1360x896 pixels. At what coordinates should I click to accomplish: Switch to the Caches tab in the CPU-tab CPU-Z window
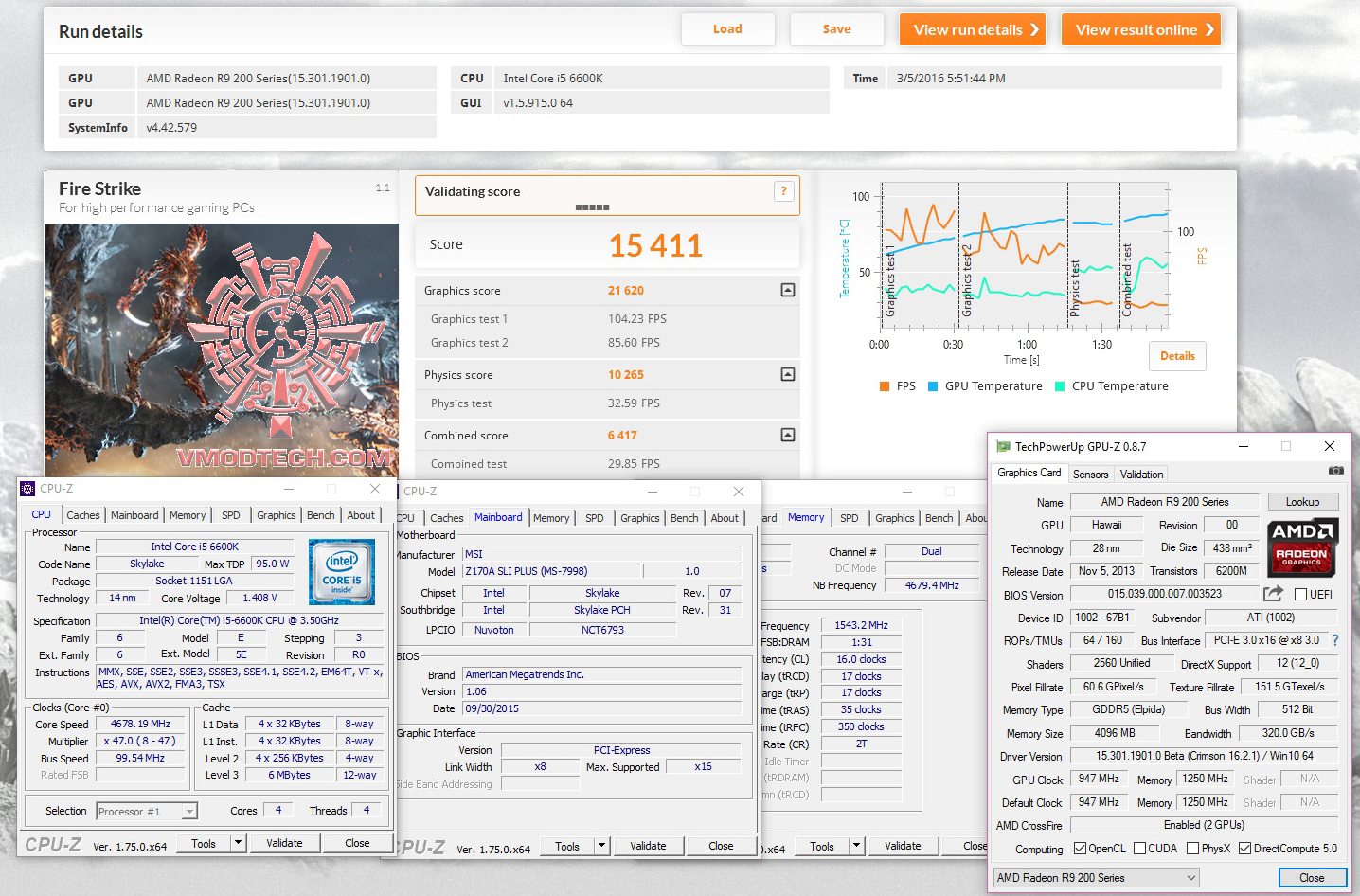[82, 515]
